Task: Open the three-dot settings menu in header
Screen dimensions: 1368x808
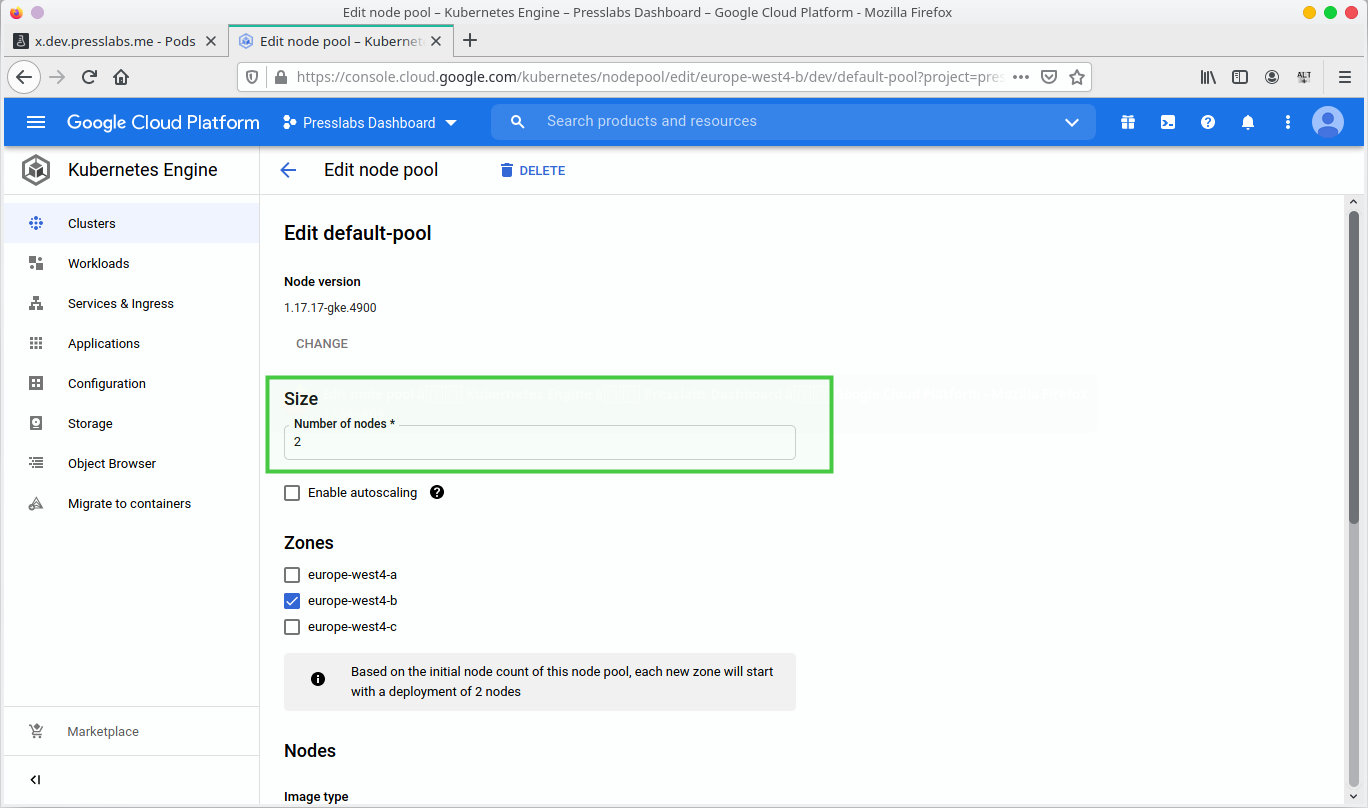Action: [x=1288, y=122]
